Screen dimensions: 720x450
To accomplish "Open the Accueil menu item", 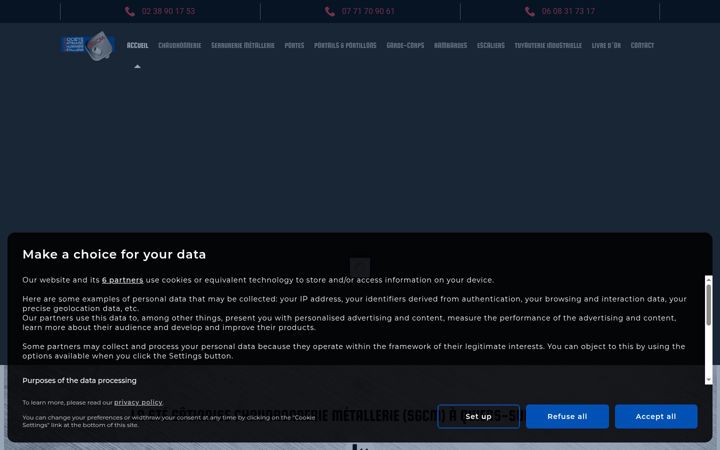I will tap(137, 45).
